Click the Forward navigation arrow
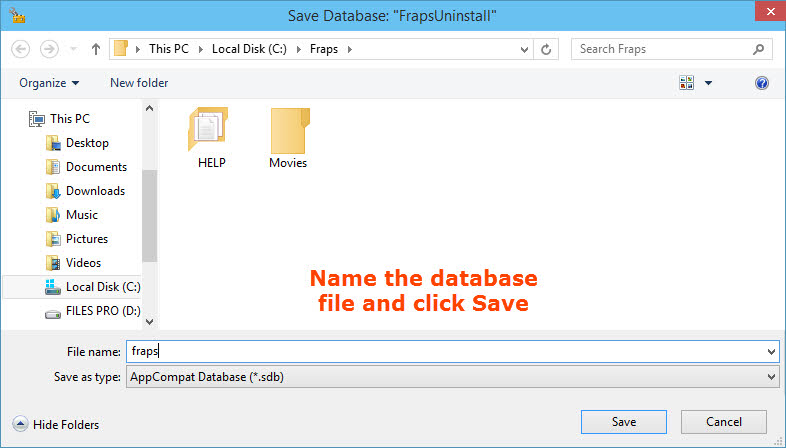Viewport: 786px width, 448px height. click(x=49, y=49)
